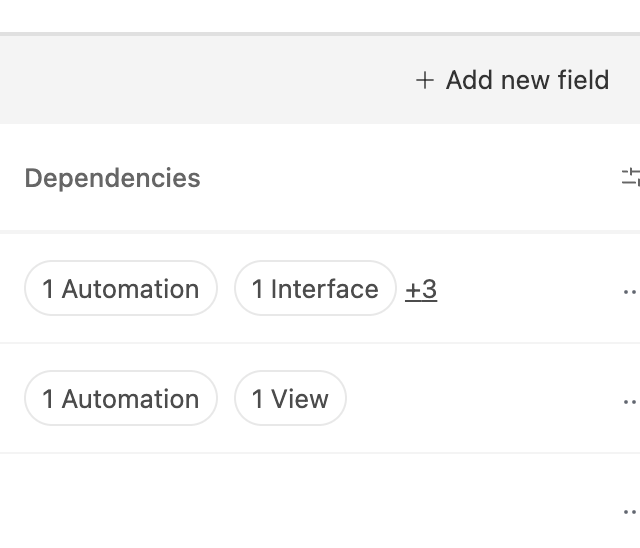This screenshot has width=640, height=548.
Task: Click empty space right of the +3 link
Action: tap(527, 288)
